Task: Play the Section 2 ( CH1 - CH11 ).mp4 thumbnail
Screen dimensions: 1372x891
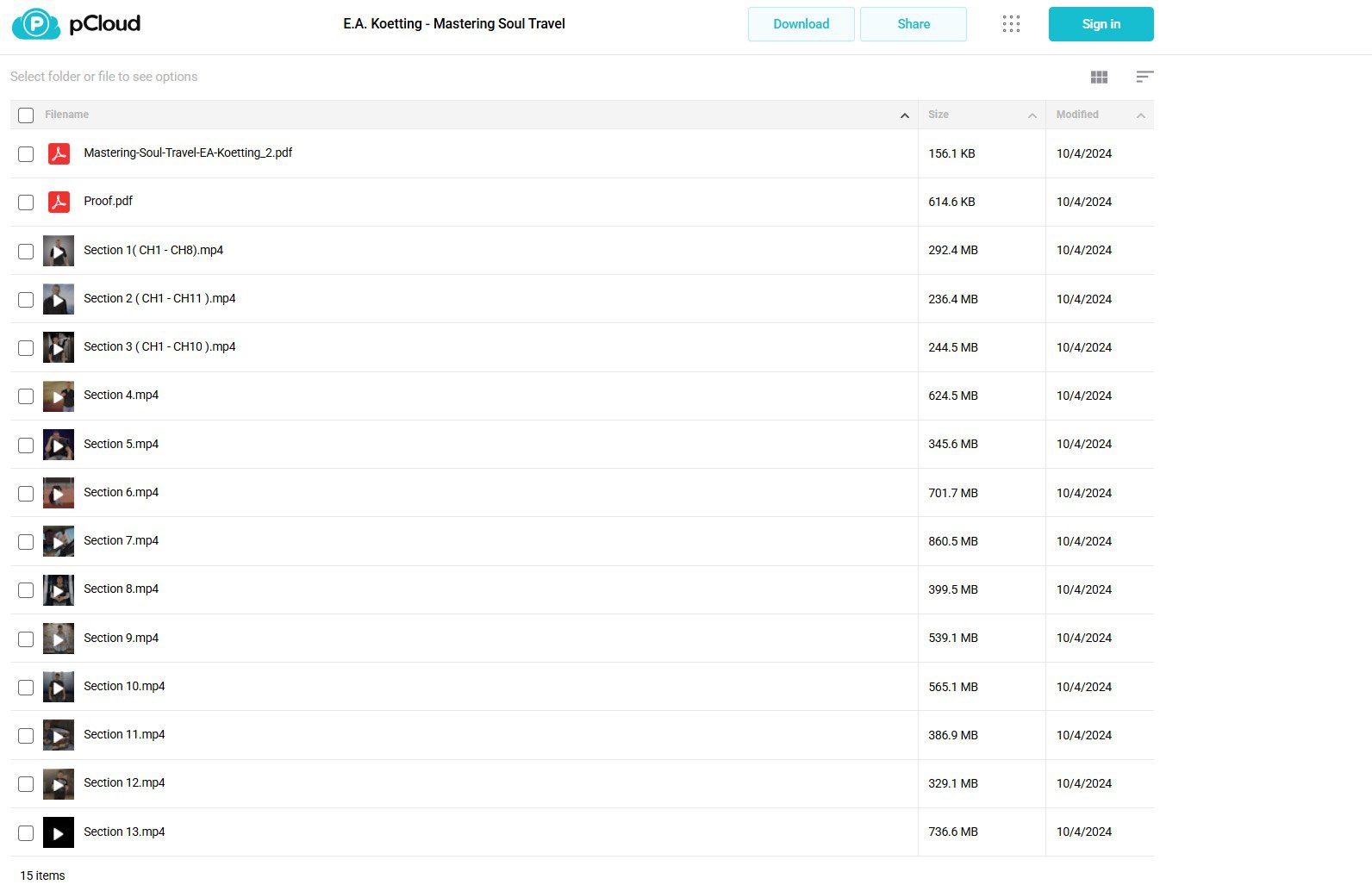Action: click(x=59, y=299)
